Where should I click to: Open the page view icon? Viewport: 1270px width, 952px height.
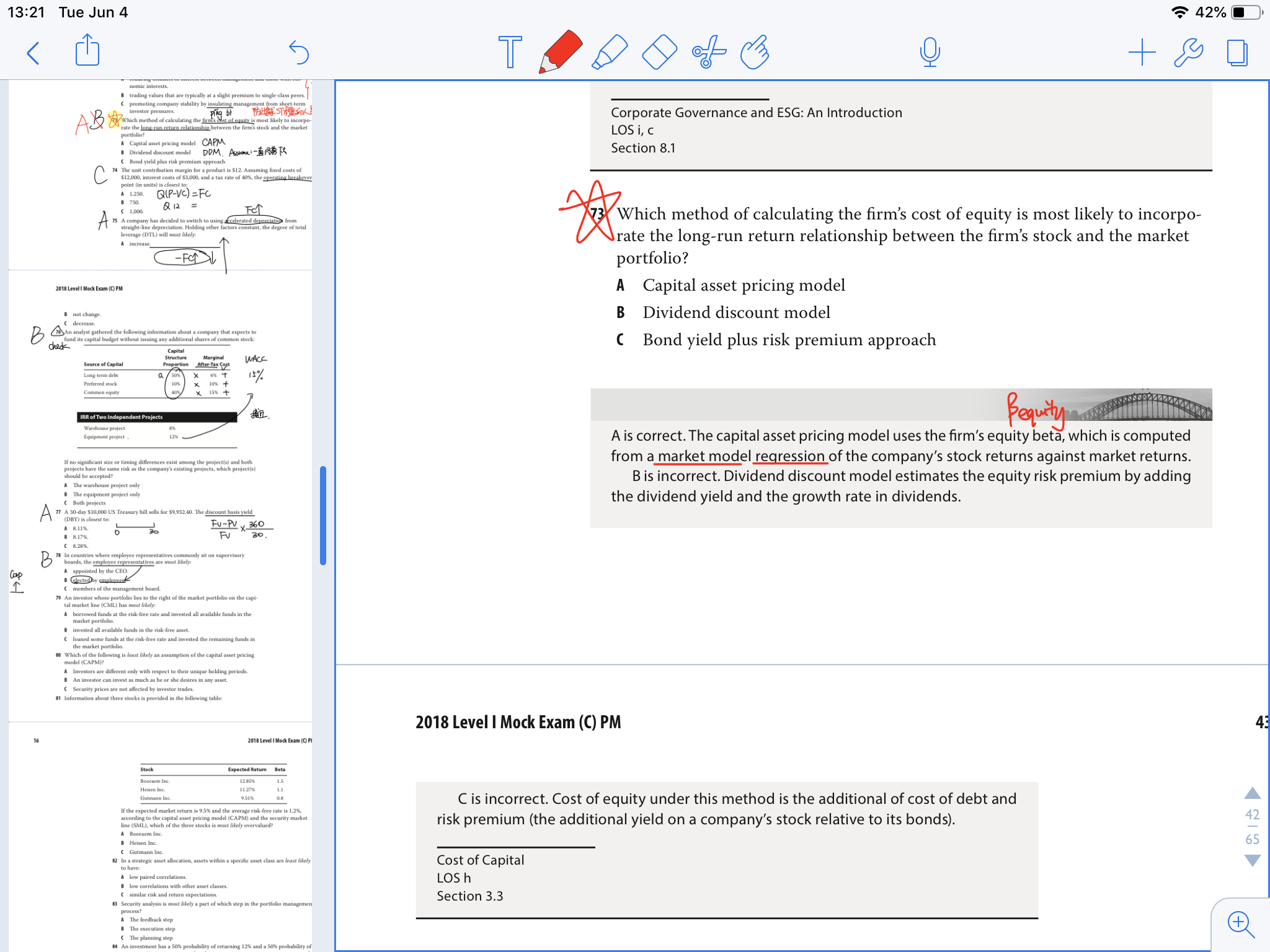[1237, 53]
